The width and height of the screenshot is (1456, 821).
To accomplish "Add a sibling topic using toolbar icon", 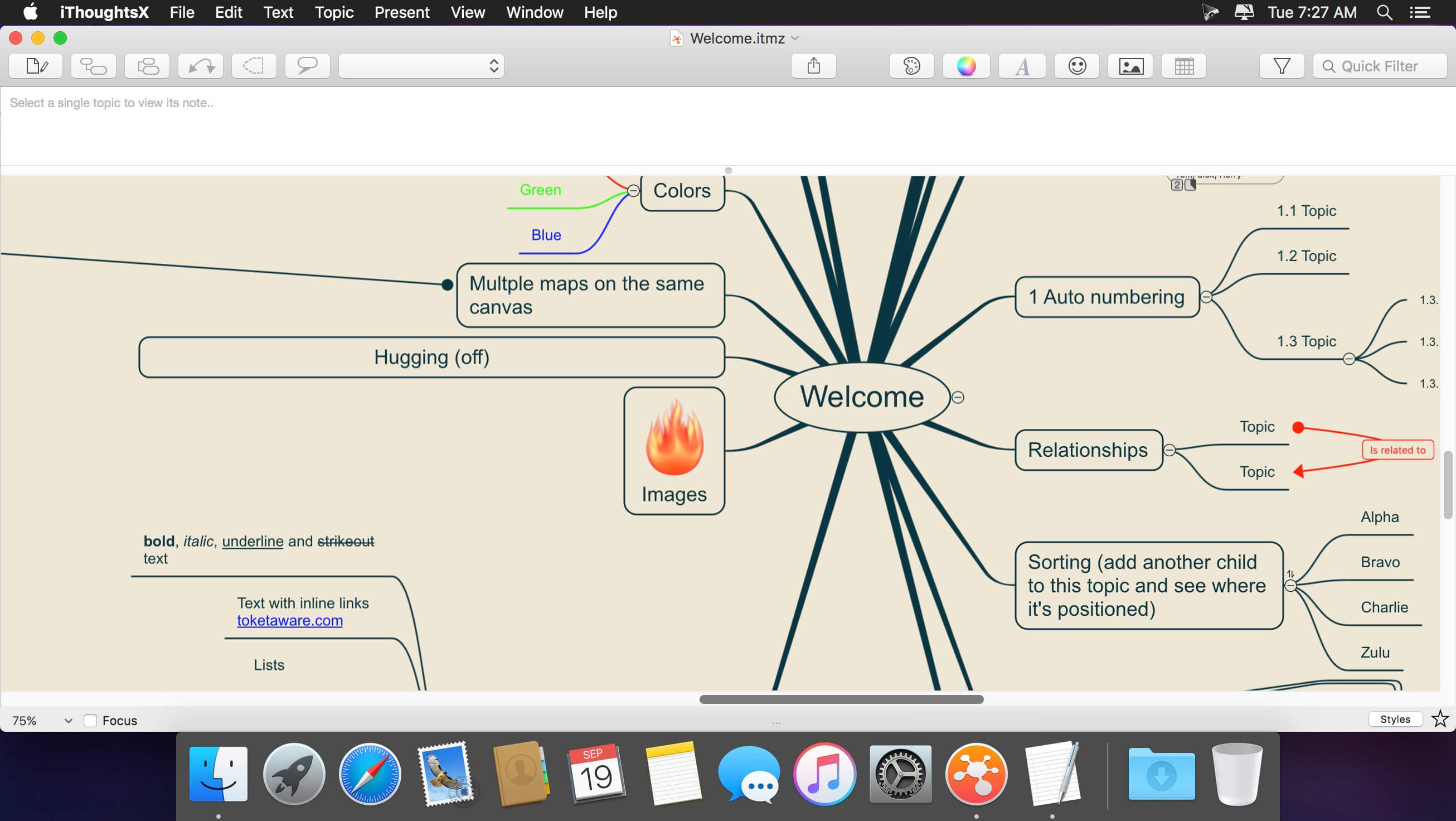I will [147, 66].
